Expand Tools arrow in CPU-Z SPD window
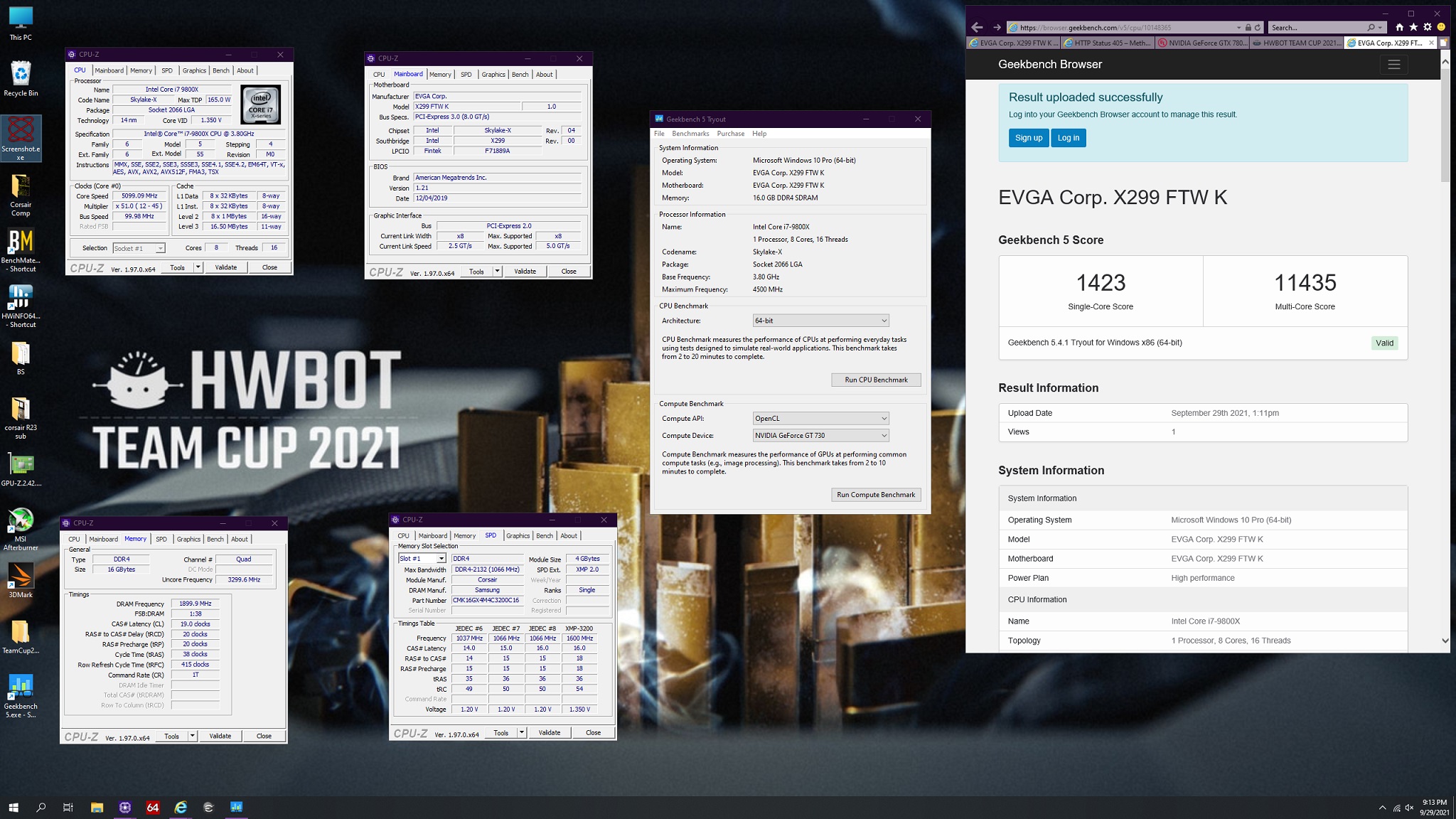1456x819 pixels. 521,732
